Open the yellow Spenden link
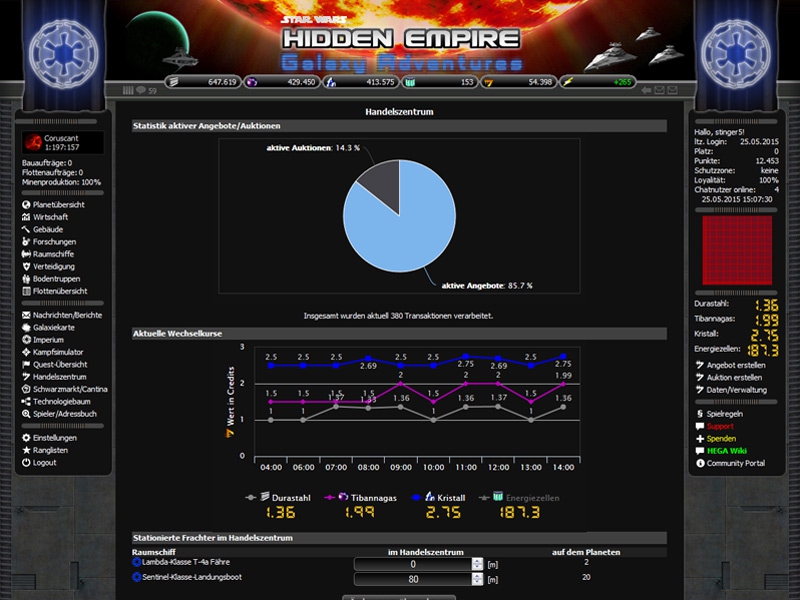 pos(721,439)
